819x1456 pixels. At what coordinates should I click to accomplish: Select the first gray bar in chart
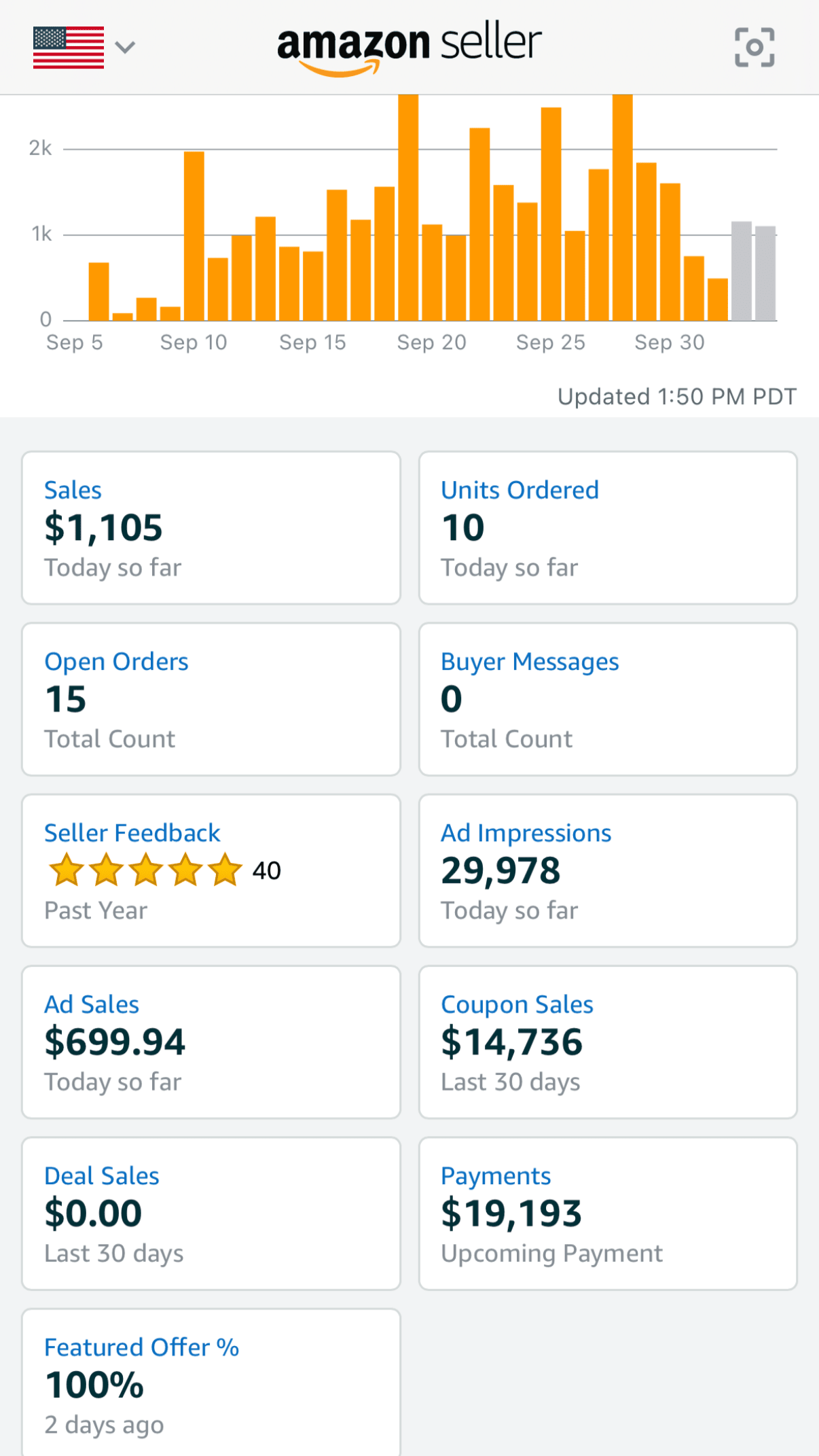[741, 271]
